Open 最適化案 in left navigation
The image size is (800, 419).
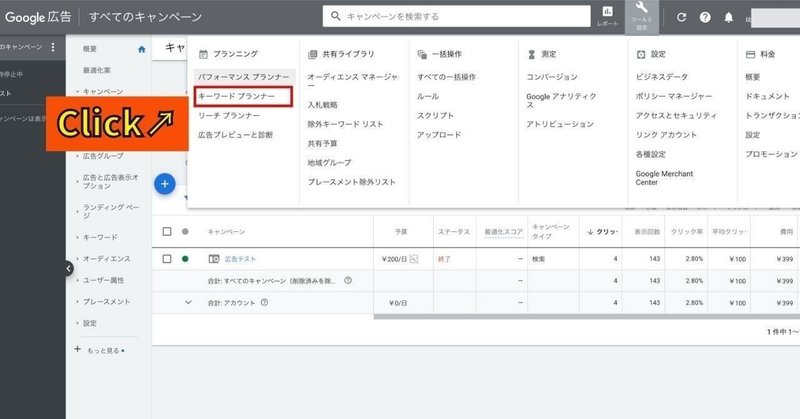click(97, 70)
